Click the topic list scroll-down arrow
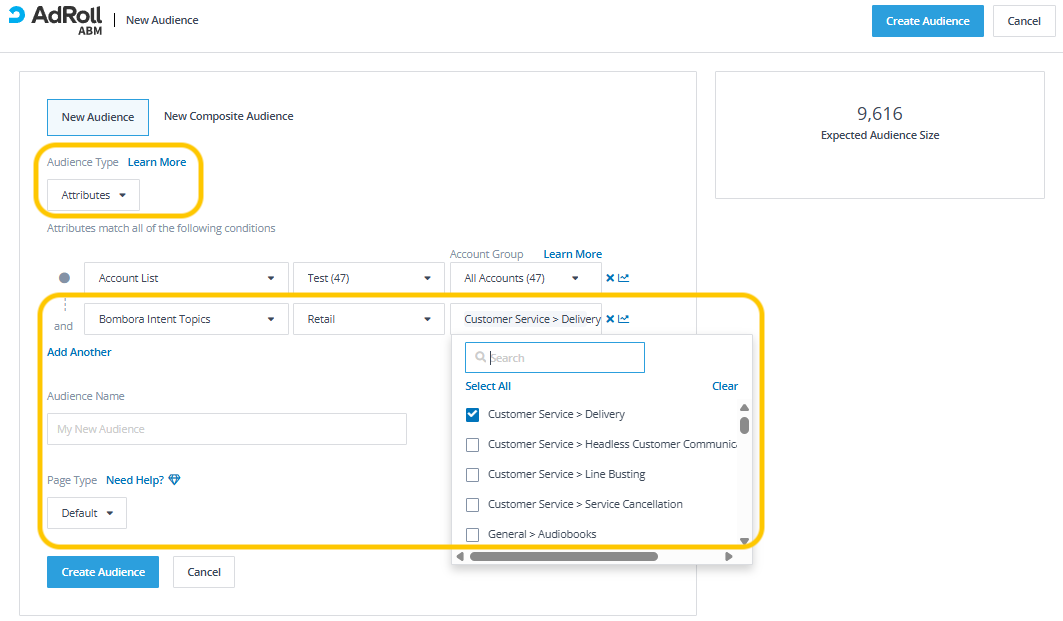Image resolution: width=1063 pixels, height=621 pixels. (744, 541)
